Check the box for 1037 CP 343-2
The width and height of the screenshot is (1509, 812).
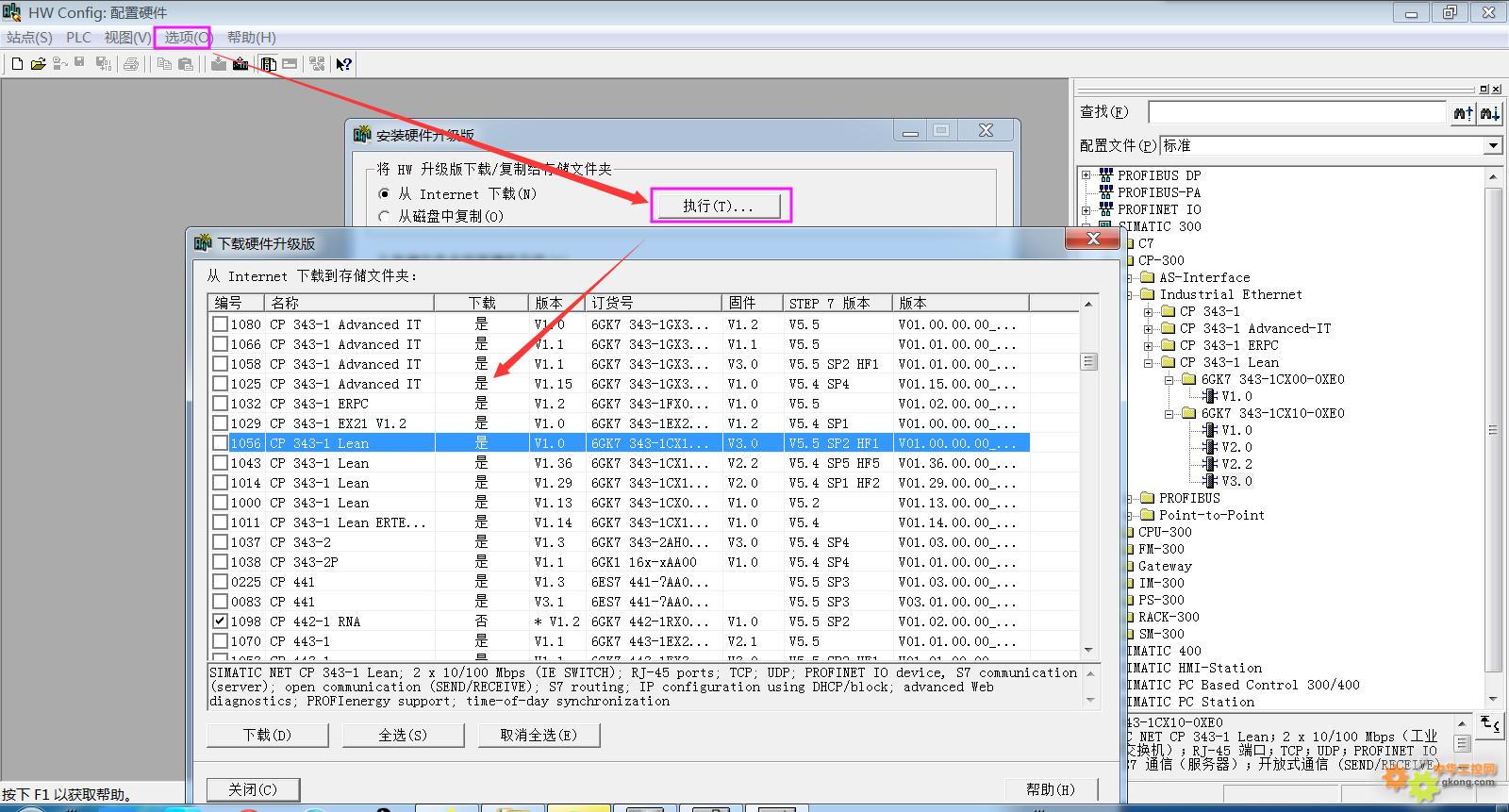coord(220,542)
